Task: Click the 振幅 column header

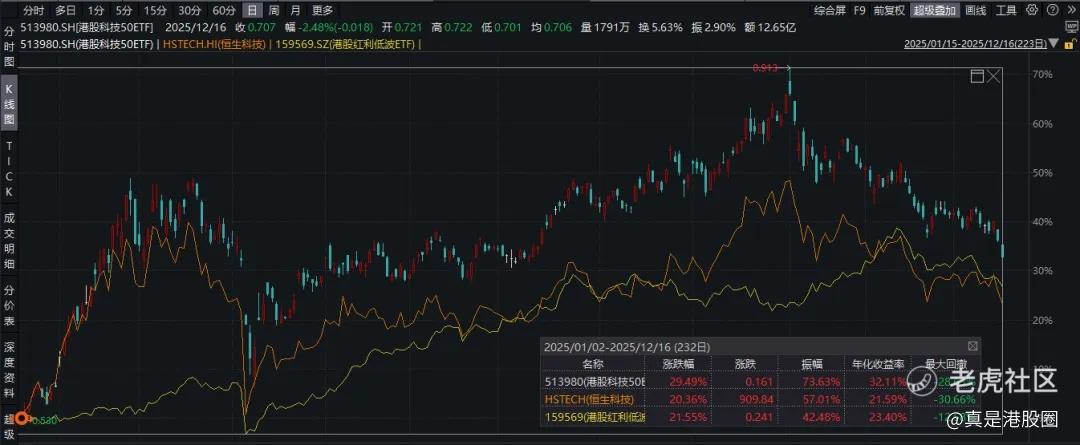Action: [x=811, y=363]
